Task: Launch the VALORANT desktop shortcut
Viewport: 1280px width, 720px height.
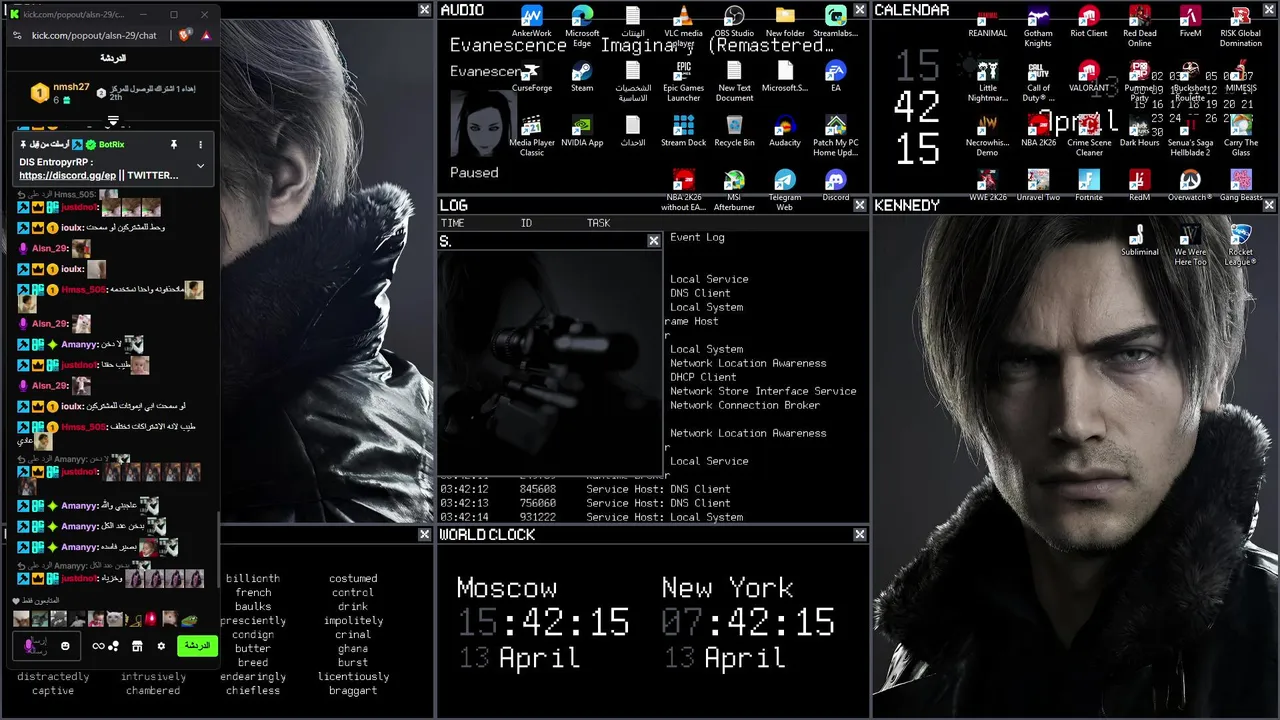Action: point(1089,76)
